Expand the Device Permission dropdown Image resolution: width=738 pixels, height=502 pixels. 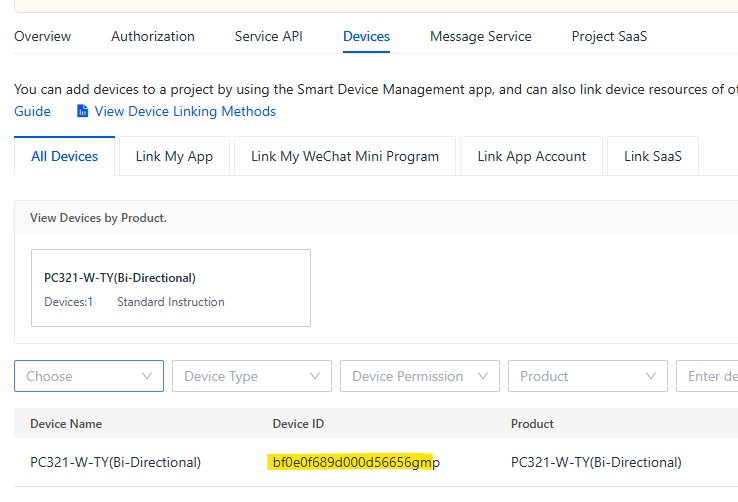click(420, 376)
